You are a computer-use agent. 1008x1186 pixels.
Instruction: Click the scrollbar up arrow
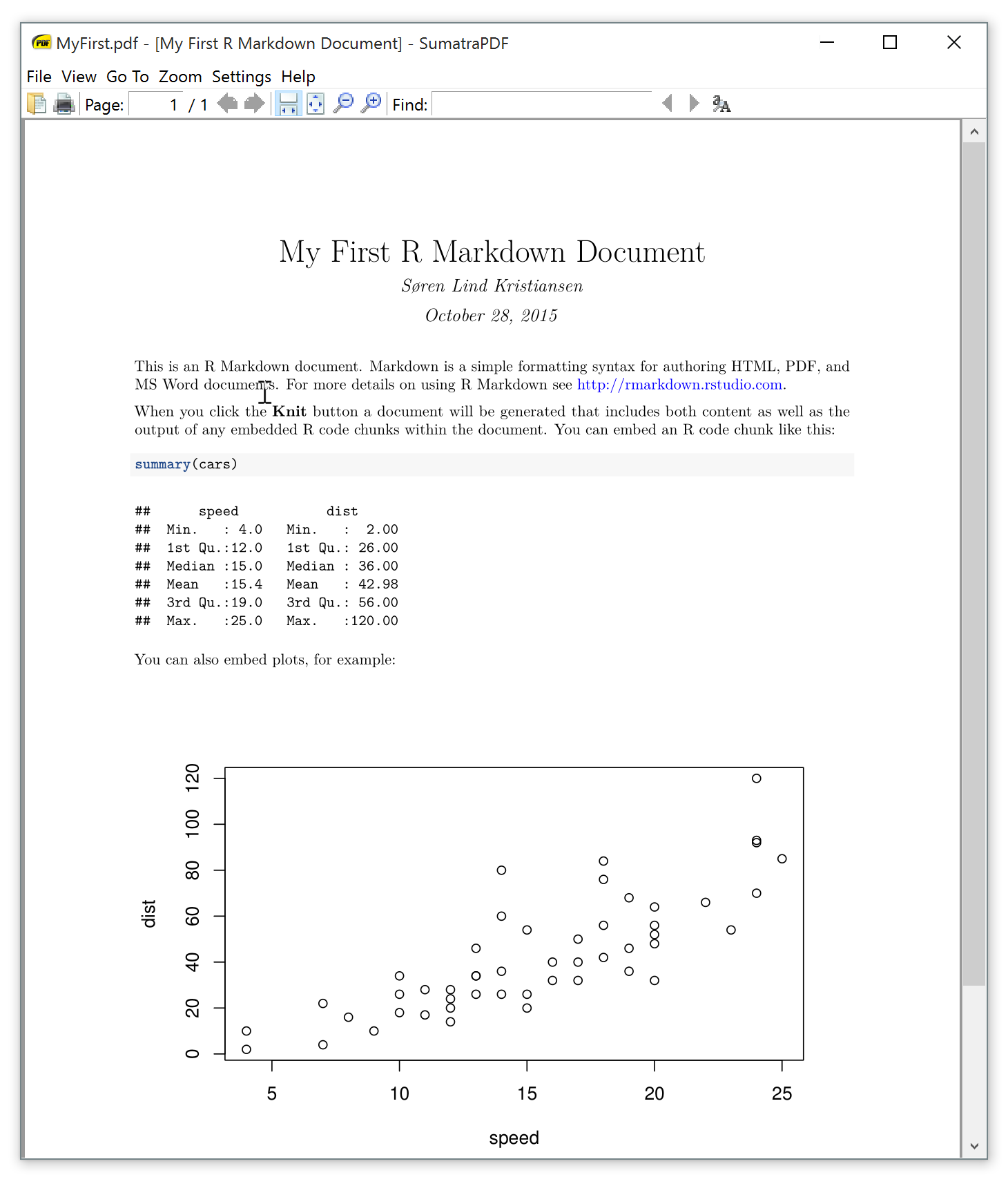974,131
